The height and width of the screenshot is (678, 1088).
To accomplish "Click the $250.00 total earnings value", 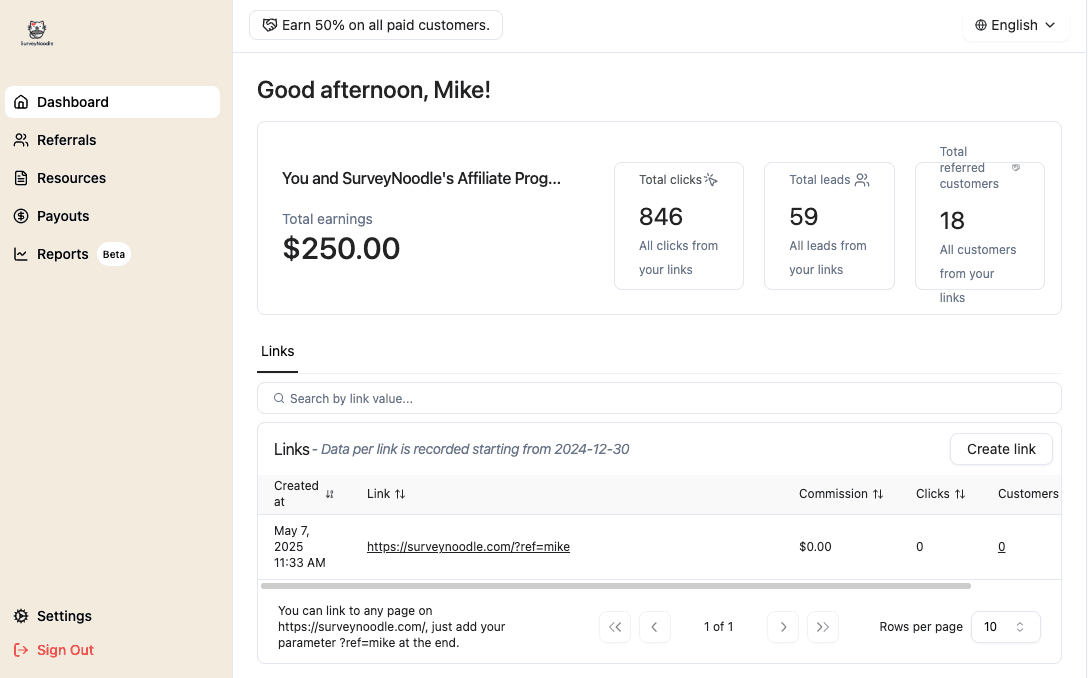I will pos(341,248).
